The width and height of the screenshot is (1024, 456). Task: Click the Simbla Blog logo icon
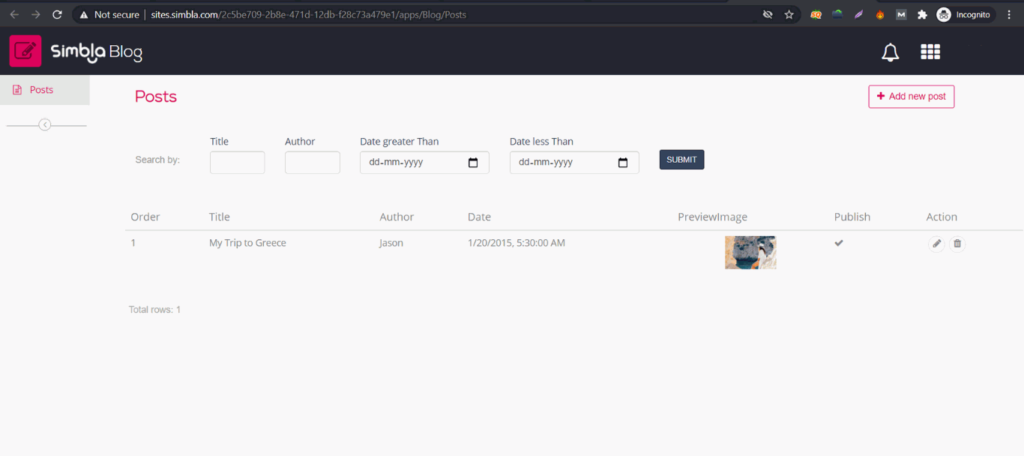click(x=25, y=51)
